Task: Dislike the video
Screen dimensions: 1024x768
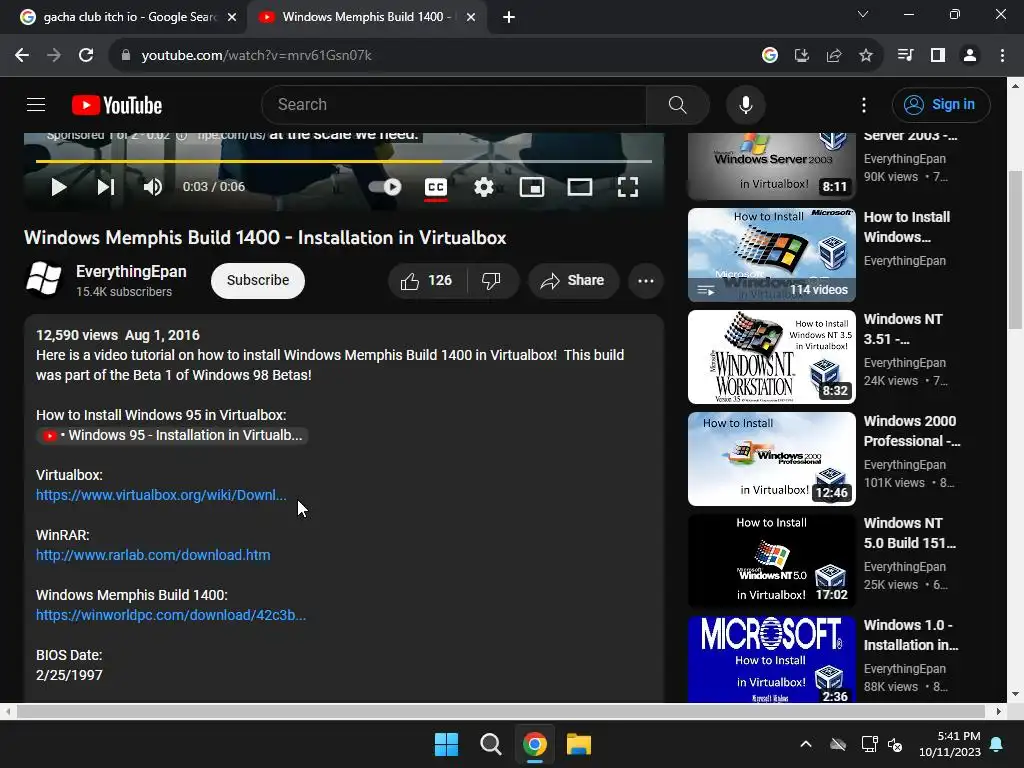Action: (492, 281)
